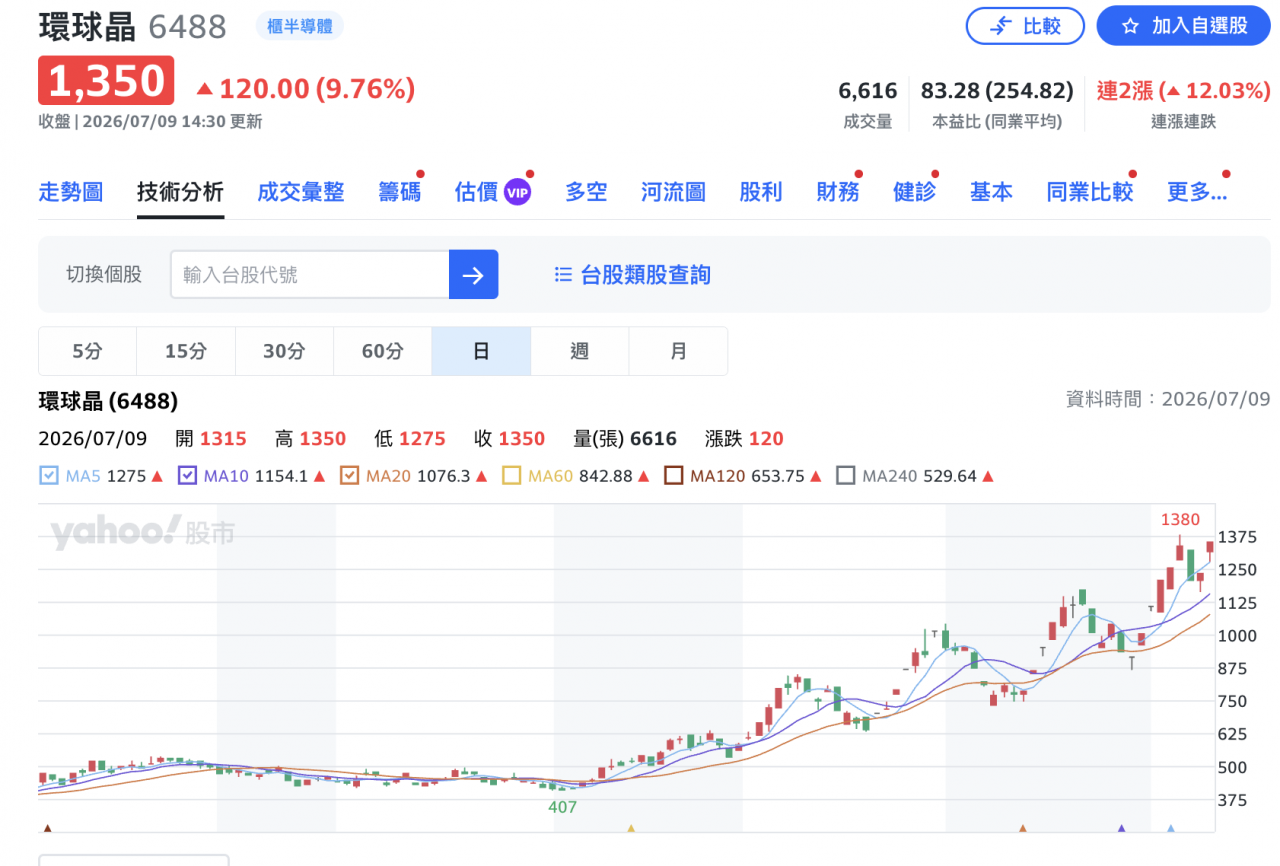
Task: Click the list icon beside 台股類股查詢
Action: 563,275
